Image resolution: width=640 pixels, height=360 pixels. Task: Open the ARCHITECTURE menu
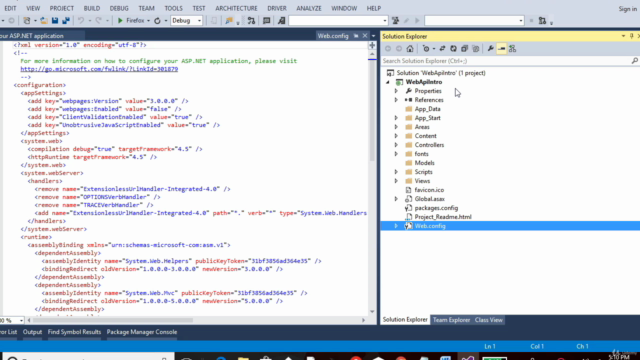tap(236, 8)
